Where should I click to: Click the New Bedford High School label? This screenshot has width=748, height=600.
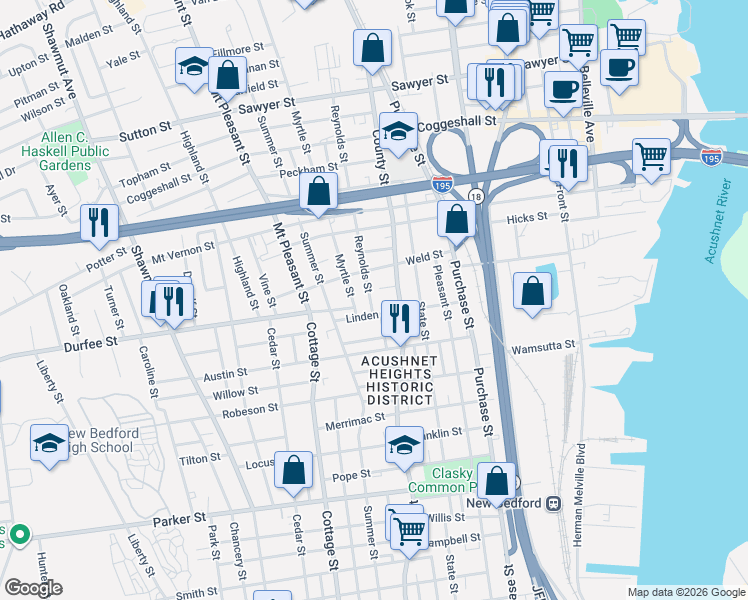click(x=102, y=440)
